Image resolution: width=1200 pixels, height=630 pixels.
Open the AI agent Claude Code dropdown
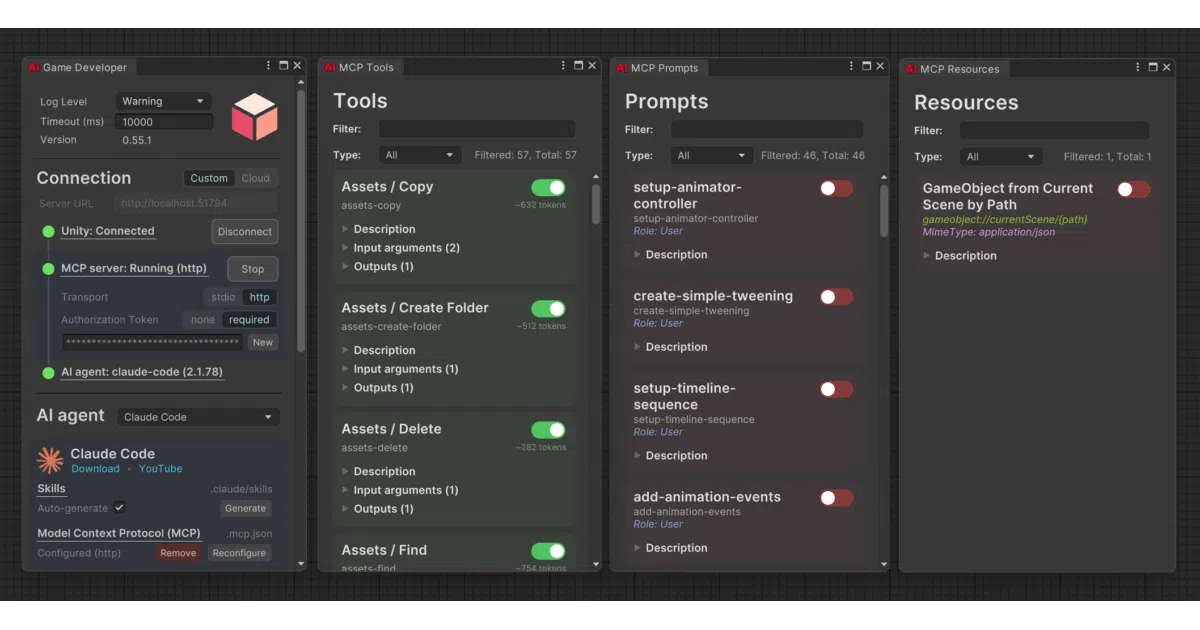click(x=198, y=417)
